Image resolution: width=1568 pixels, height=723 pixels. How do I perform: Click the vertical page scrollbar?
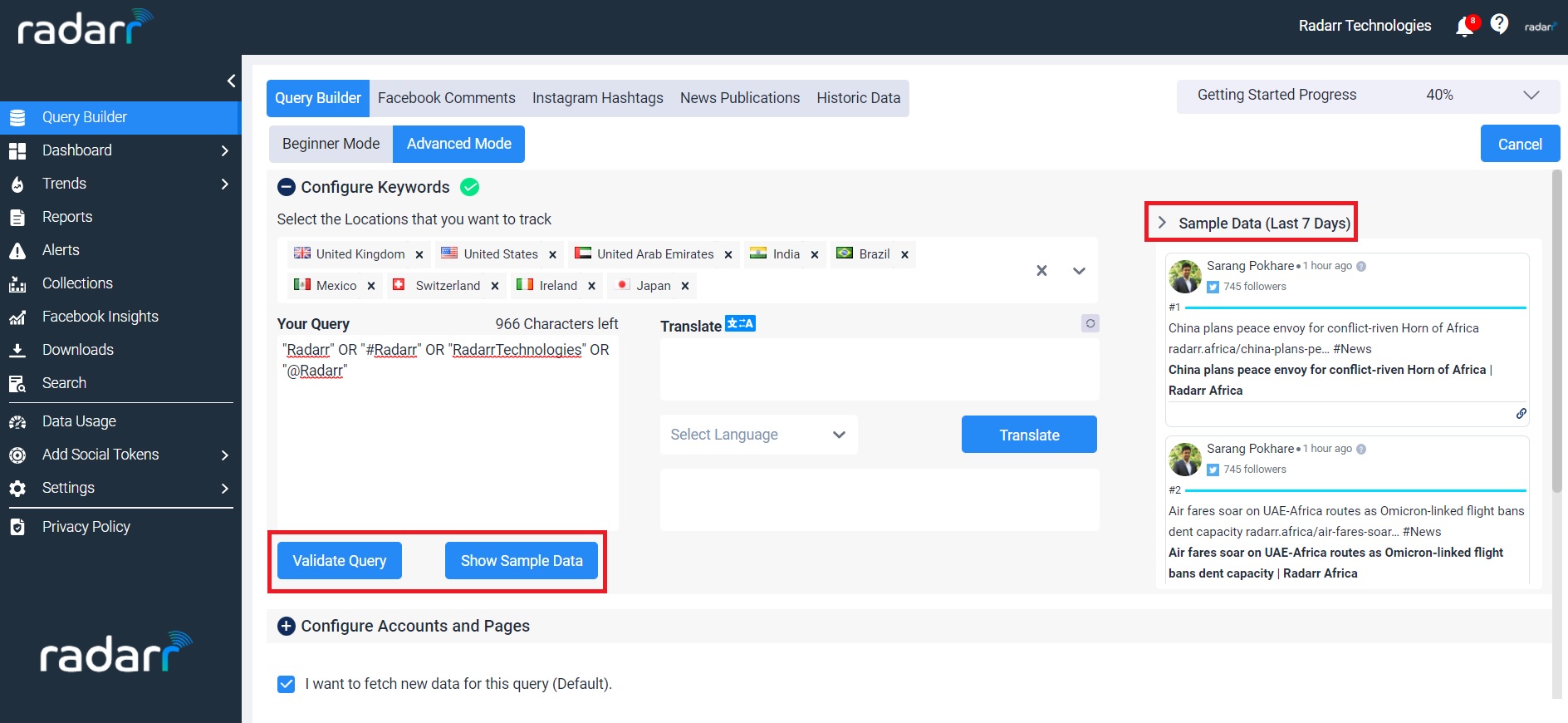pos(1556,332)
